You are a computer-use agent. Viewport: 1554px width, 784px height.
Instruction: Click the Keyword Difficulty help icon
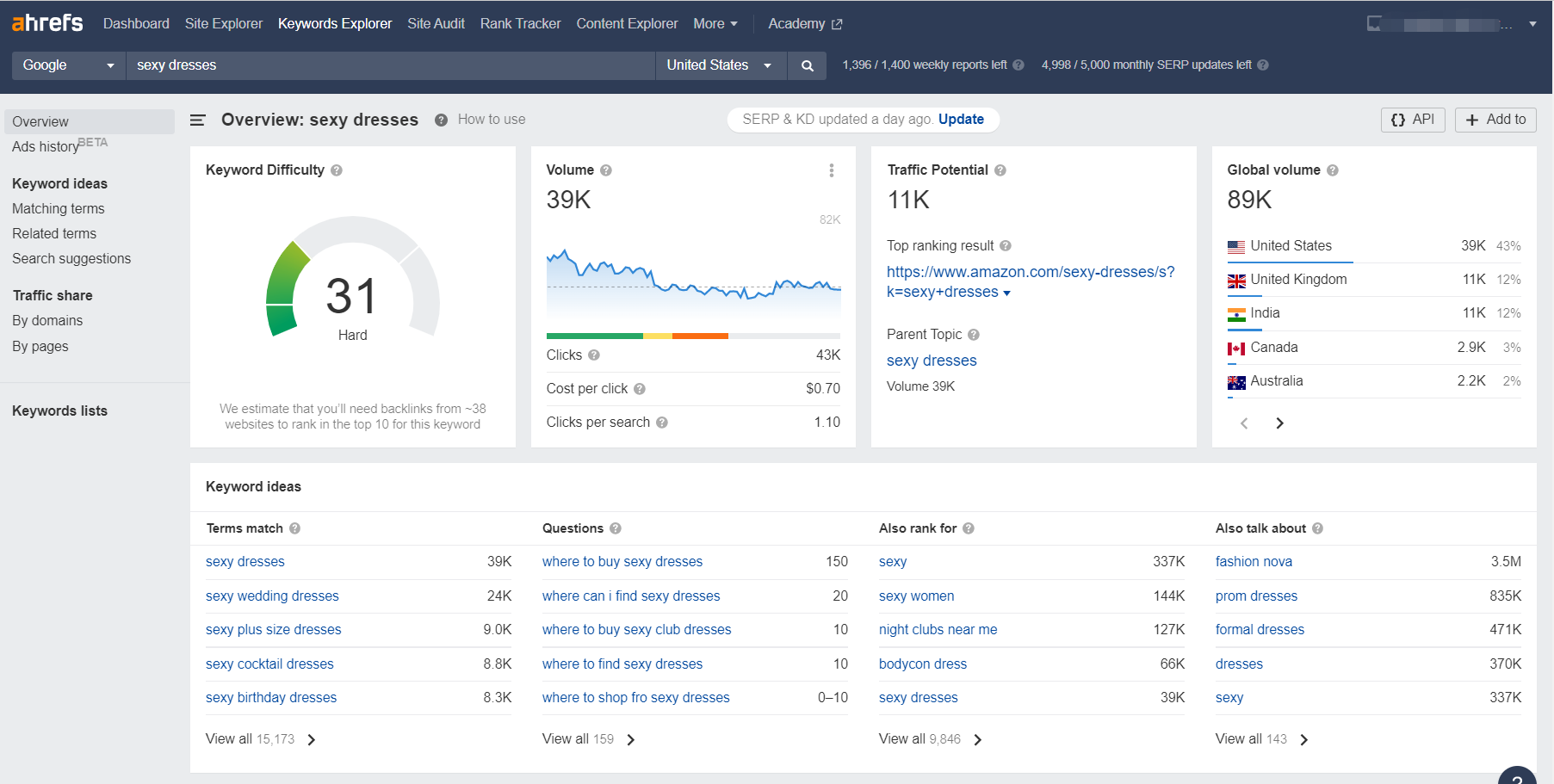(x=337, y=170)
